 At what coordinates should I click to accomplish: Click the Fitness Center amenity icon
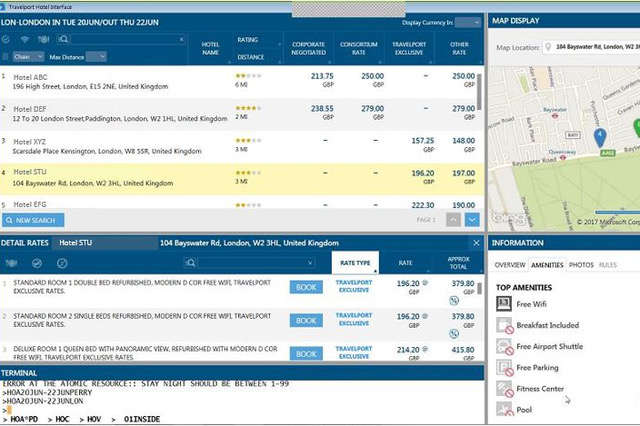pyautogui.click(x=504, y=389)
